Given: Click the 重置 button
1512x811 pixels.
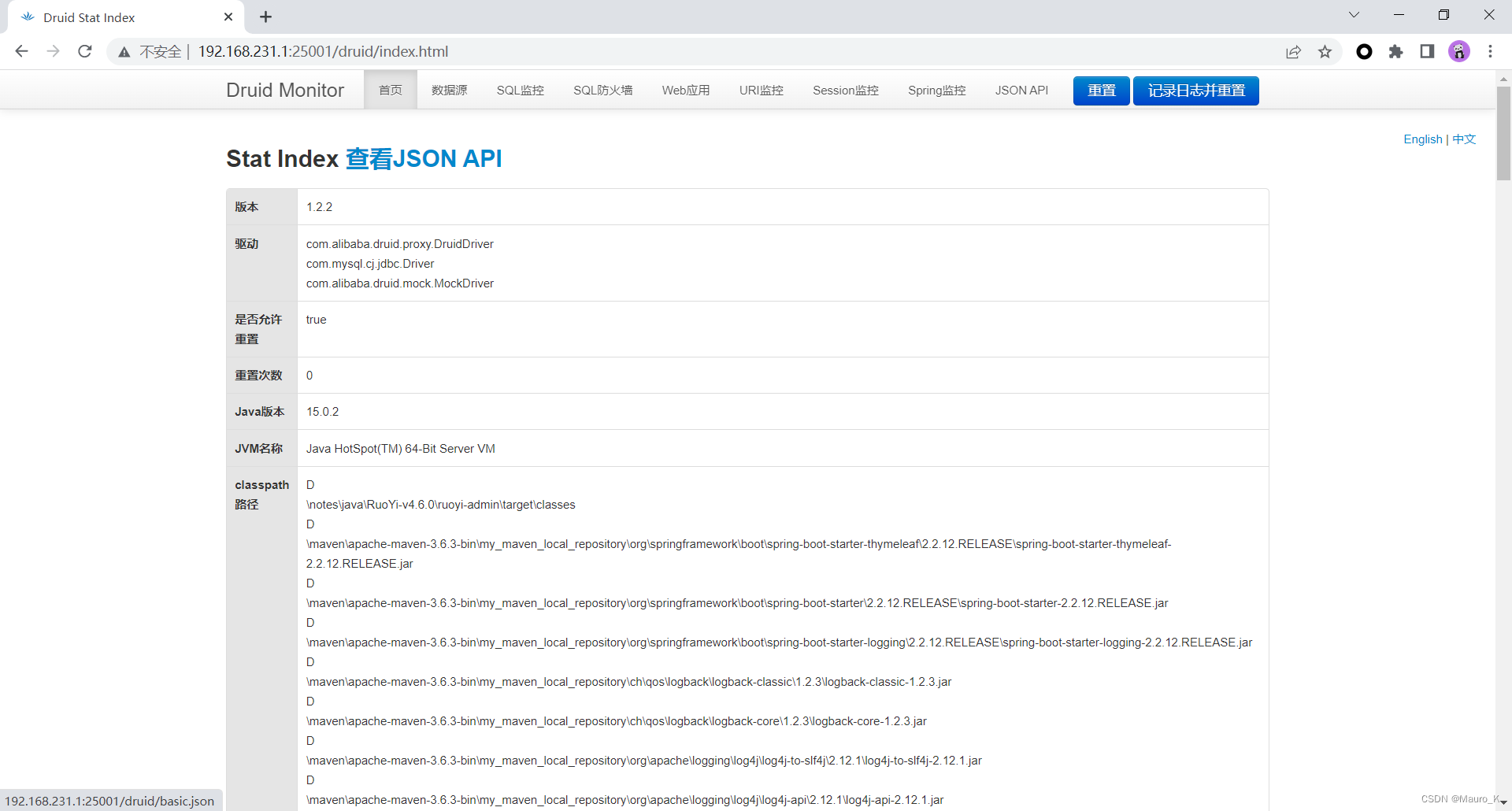Looking at the screenshot, I should coord(1102,91).
